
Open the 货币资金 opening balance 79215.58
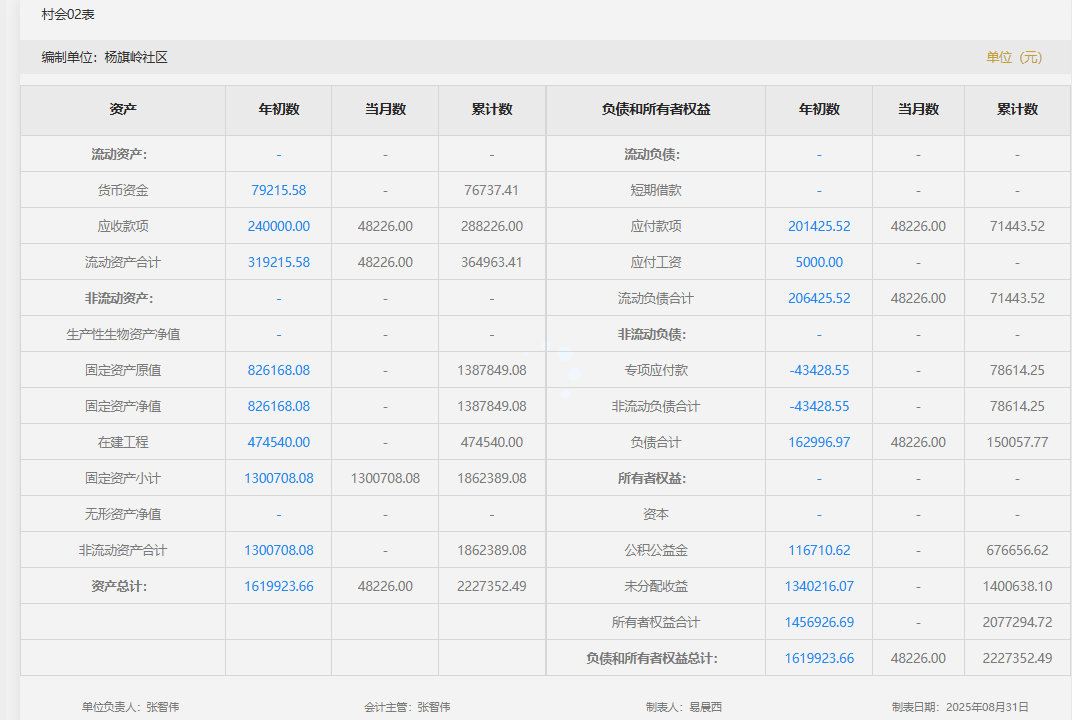pyautogui.click(x=278, y=190)
